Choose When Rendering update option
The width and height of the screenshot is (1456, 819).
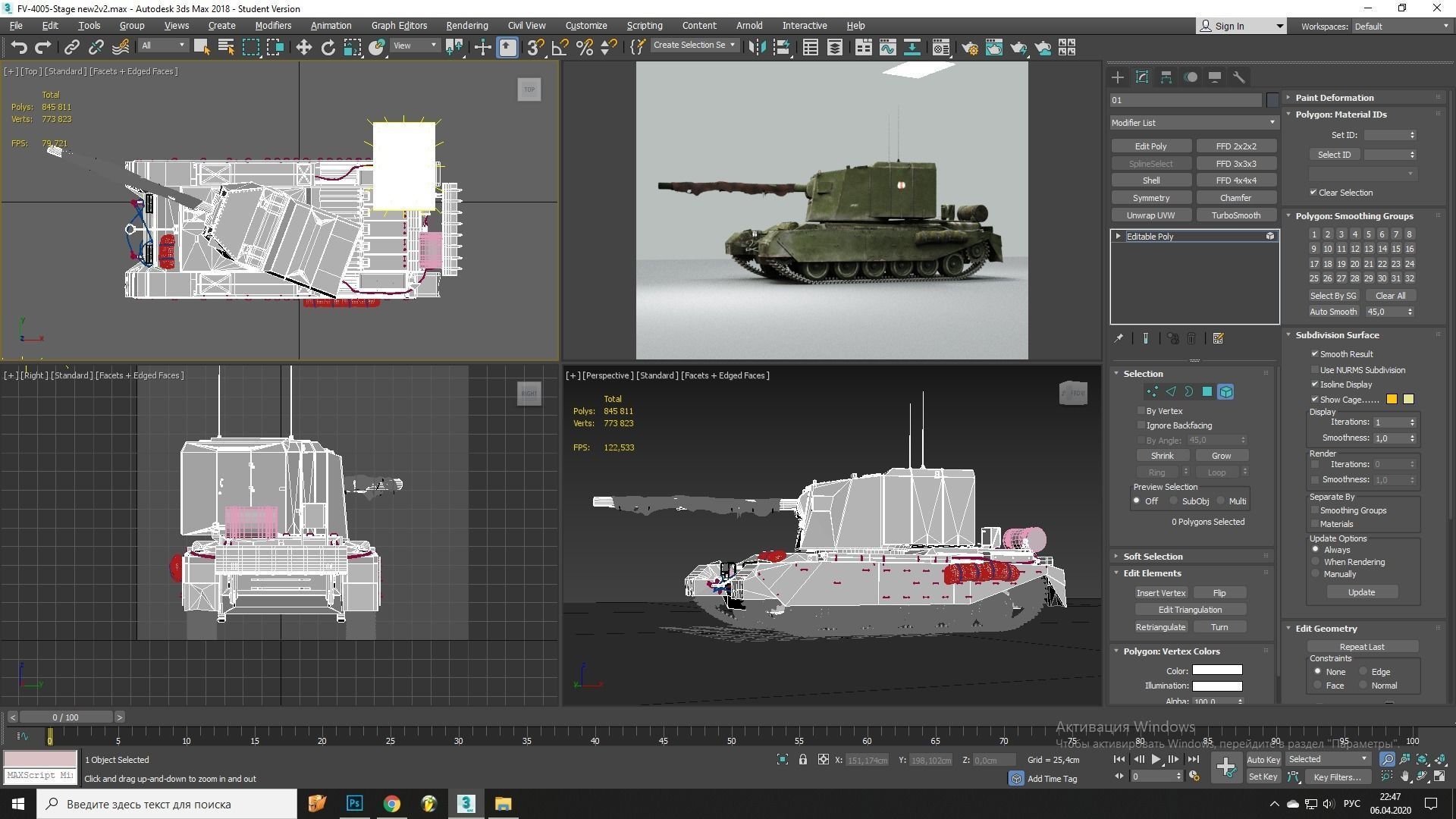(x=1316, y=562)
